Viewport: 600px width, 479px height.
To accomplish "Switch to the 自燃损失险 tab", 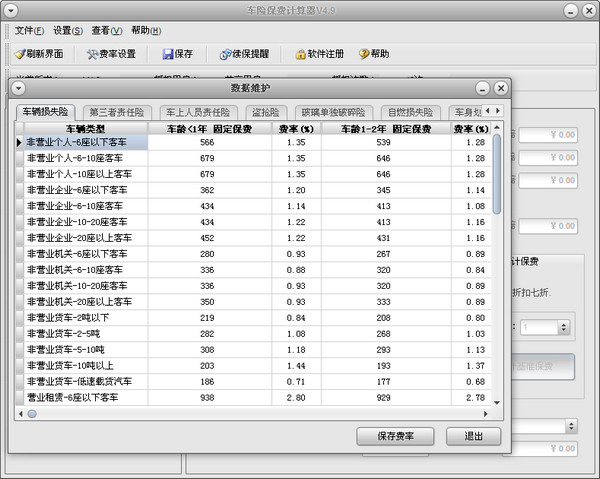I will coord(411,112).
